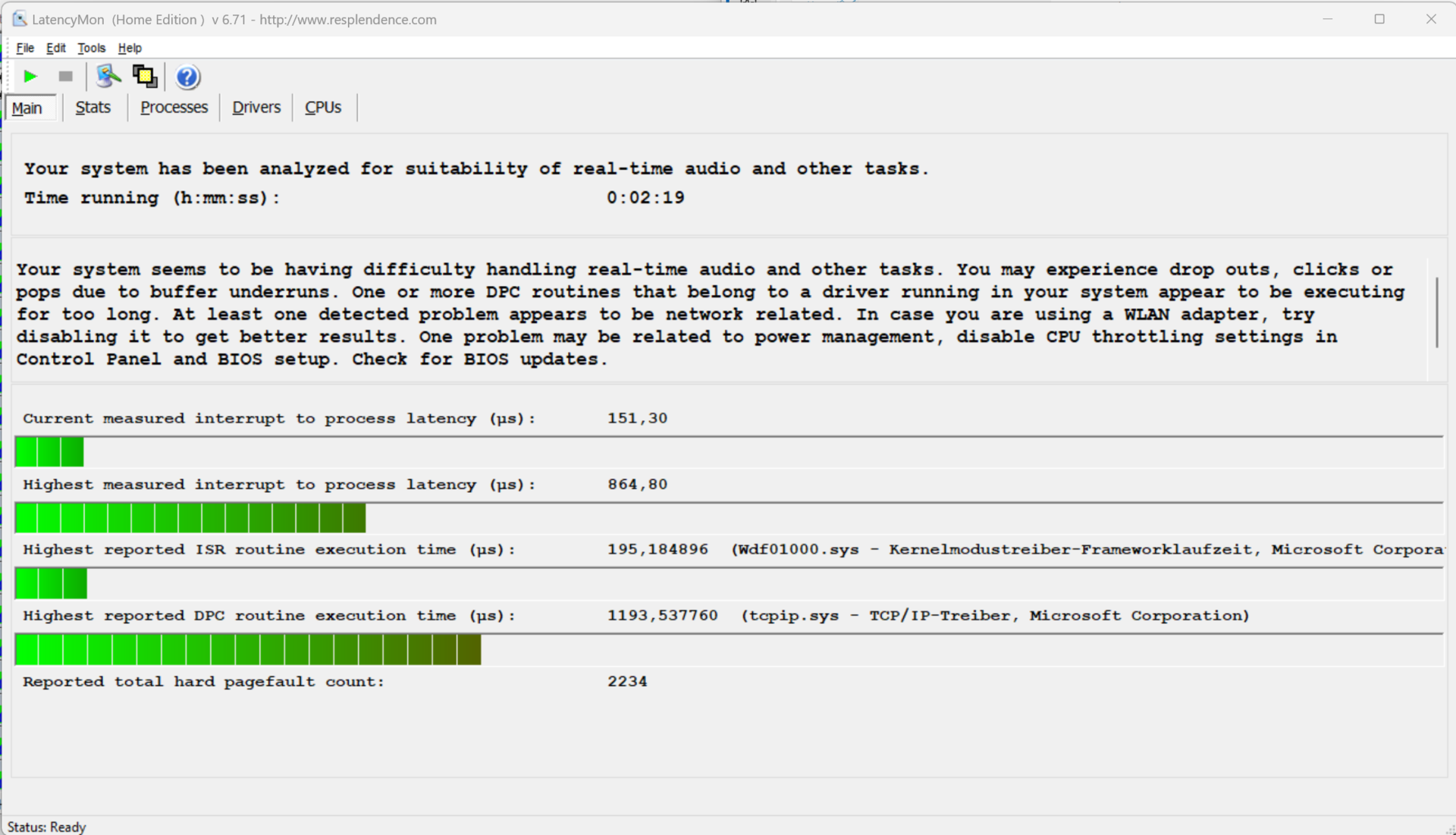
Task: Maximize the LatencyMon window
Action: click(x=1379, y=19)
